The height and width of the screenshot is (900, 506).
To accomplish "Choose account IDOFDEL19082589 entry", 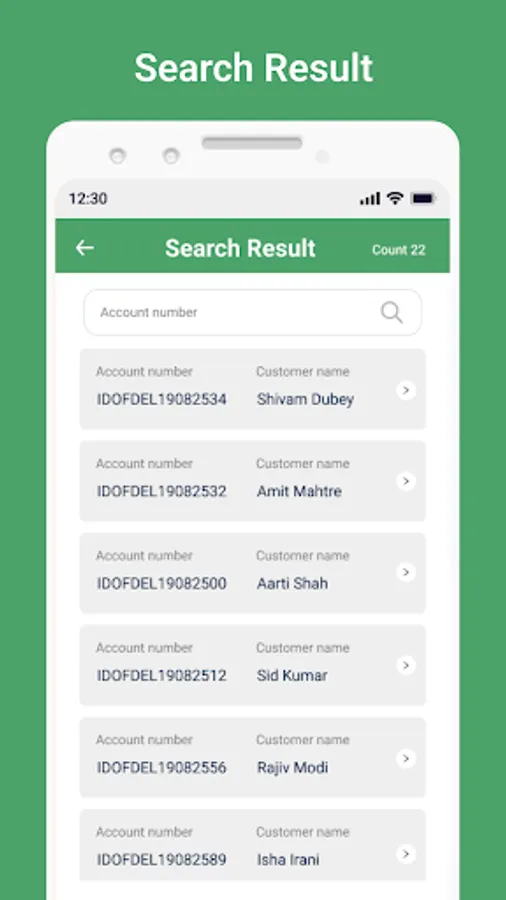I will click(252, 845).
